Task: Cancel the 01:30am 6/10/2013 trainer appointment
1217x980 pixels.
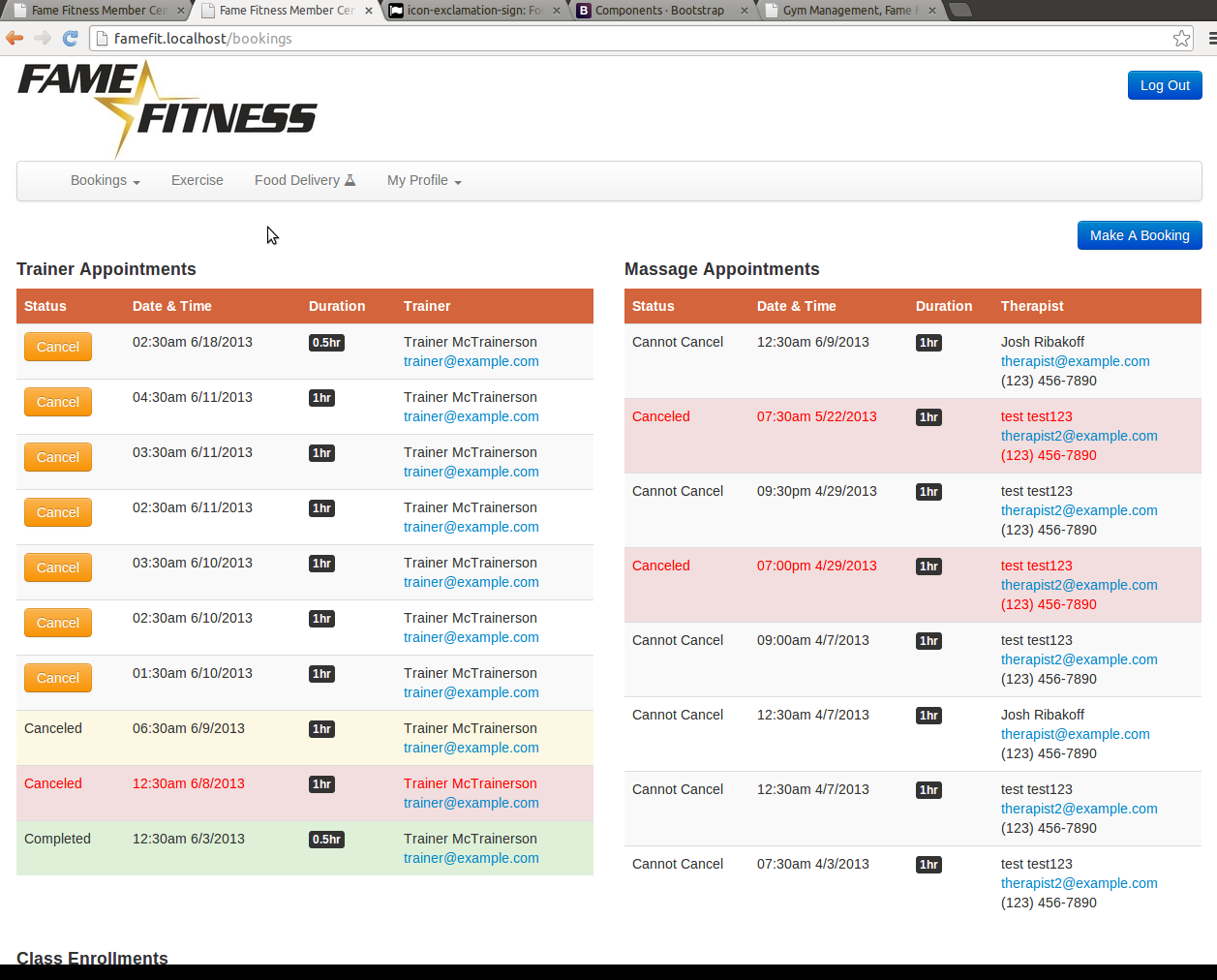Action: pos(58,678)
